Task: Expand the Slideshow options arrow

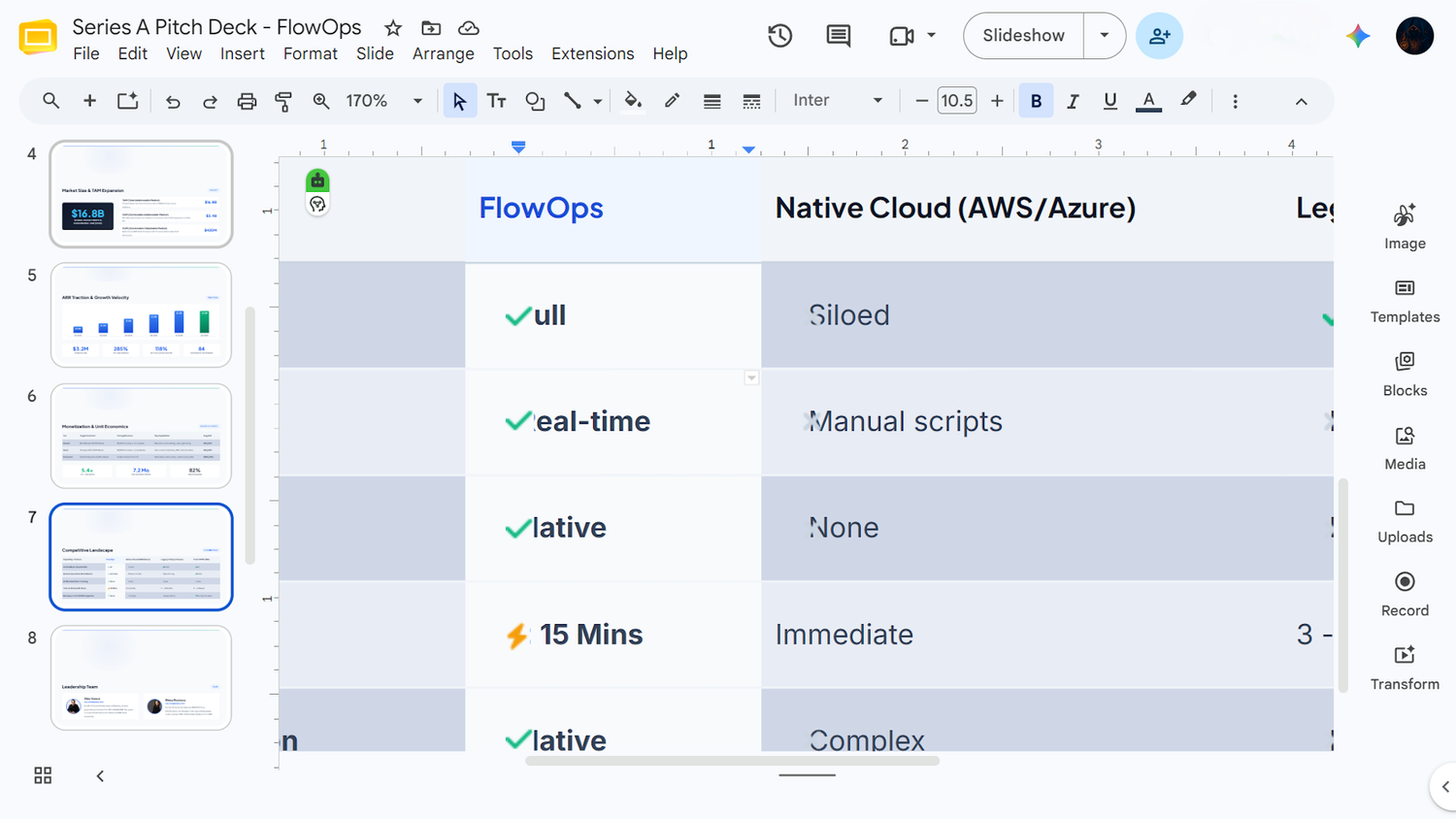Action: click(1104, 36)
